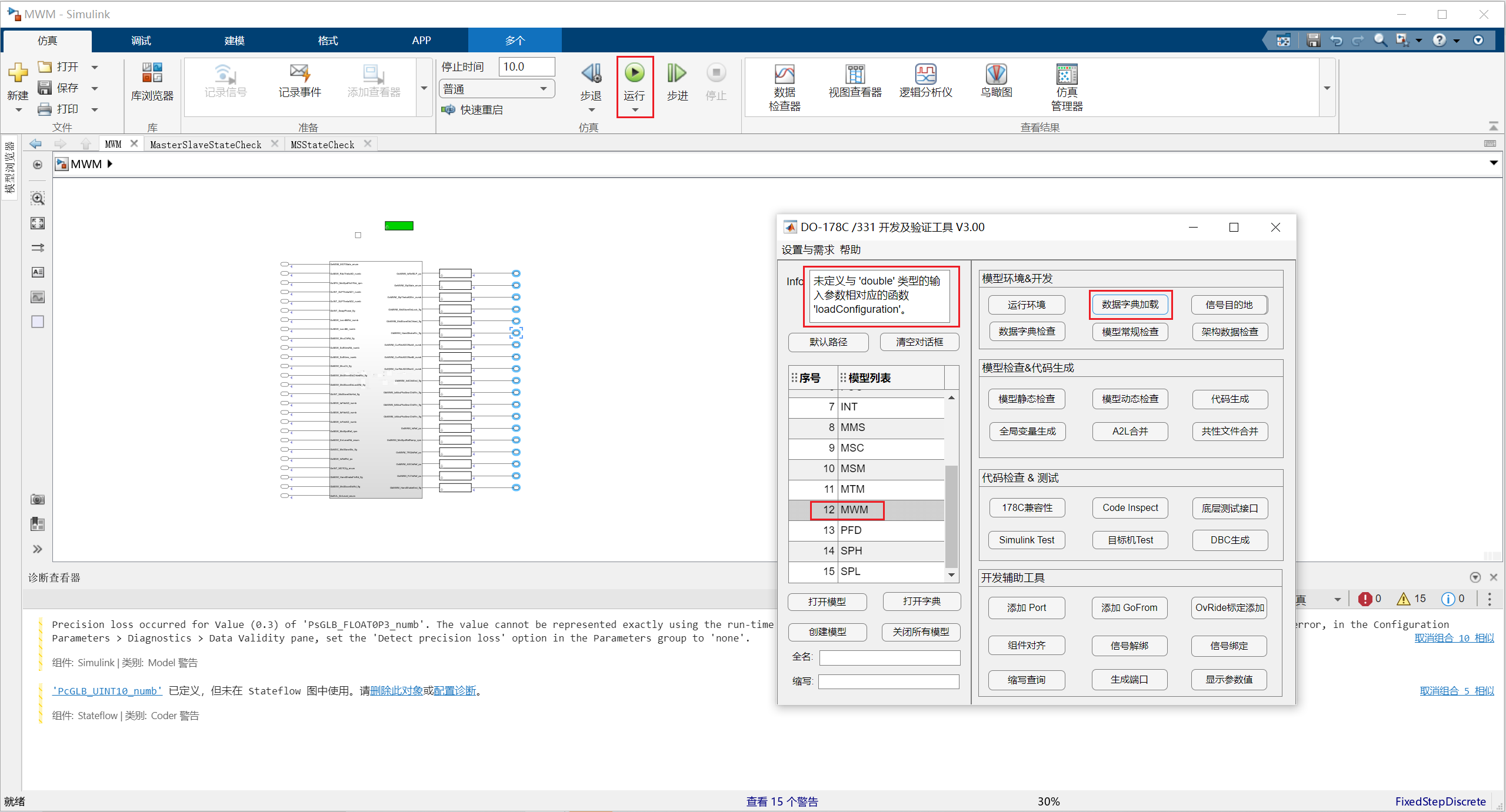
Task: Open the 帮助 menu in the DO-178C tool window
Action: coord(850,250)
